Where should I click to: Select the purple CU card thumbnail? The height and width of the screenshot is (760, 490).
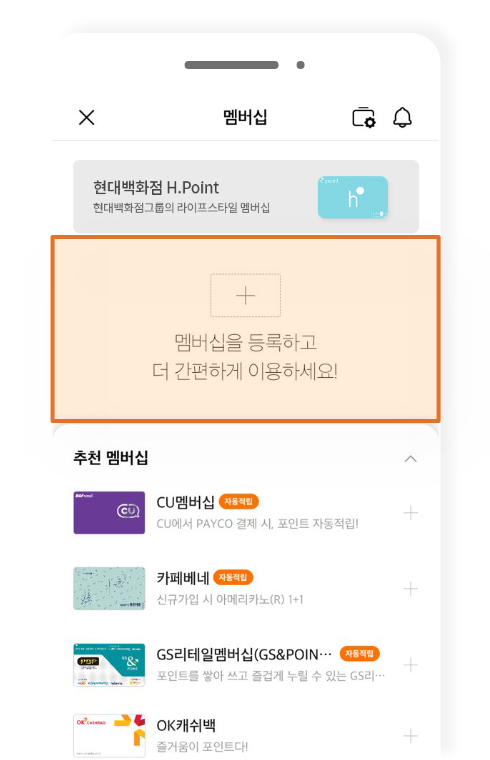point(109,513)
